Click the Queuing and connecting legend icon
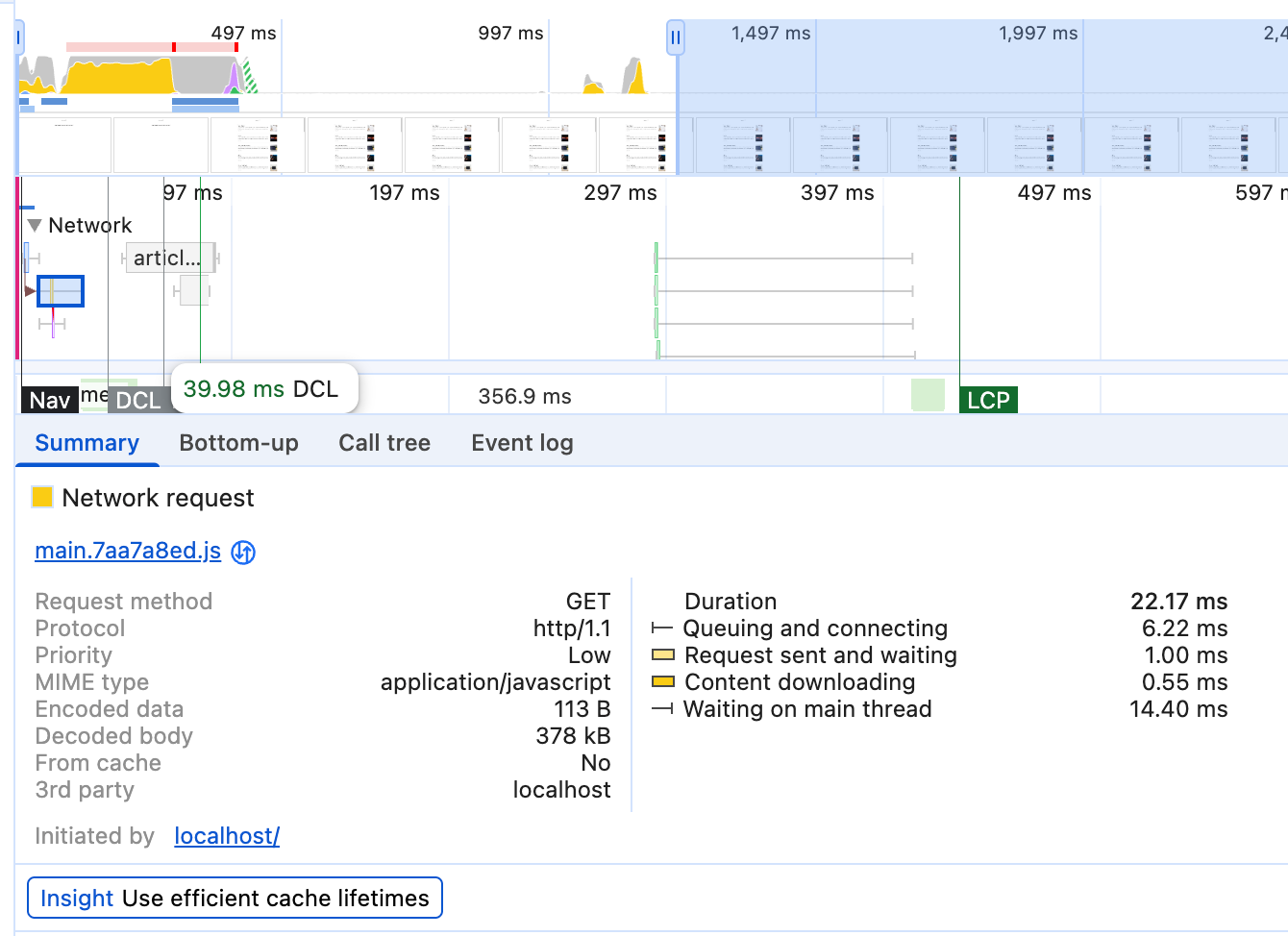This screenshot has height=936, width=1288. click(x=661, y=628)
